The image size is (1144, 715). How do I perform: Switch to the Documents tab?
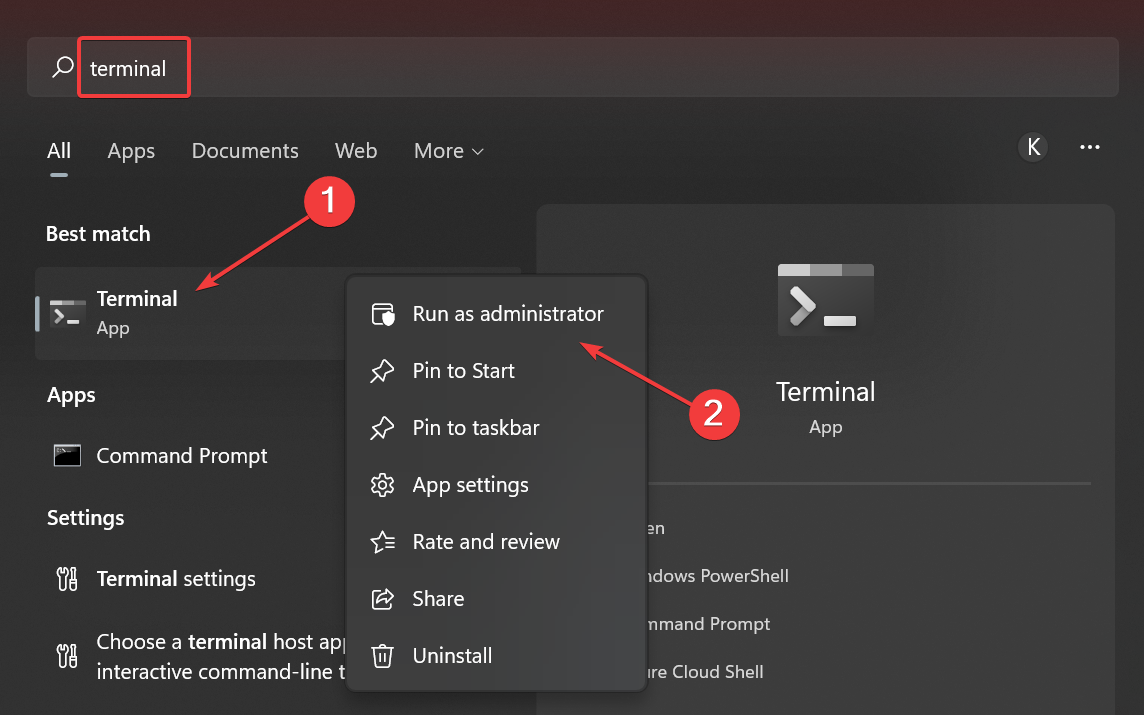click(x=244, y=151)
